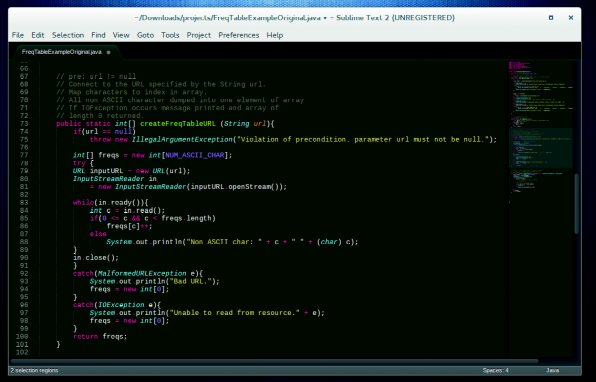Open the View menu
The width and height of the screenshot is (596, 382).
(121, 35)
